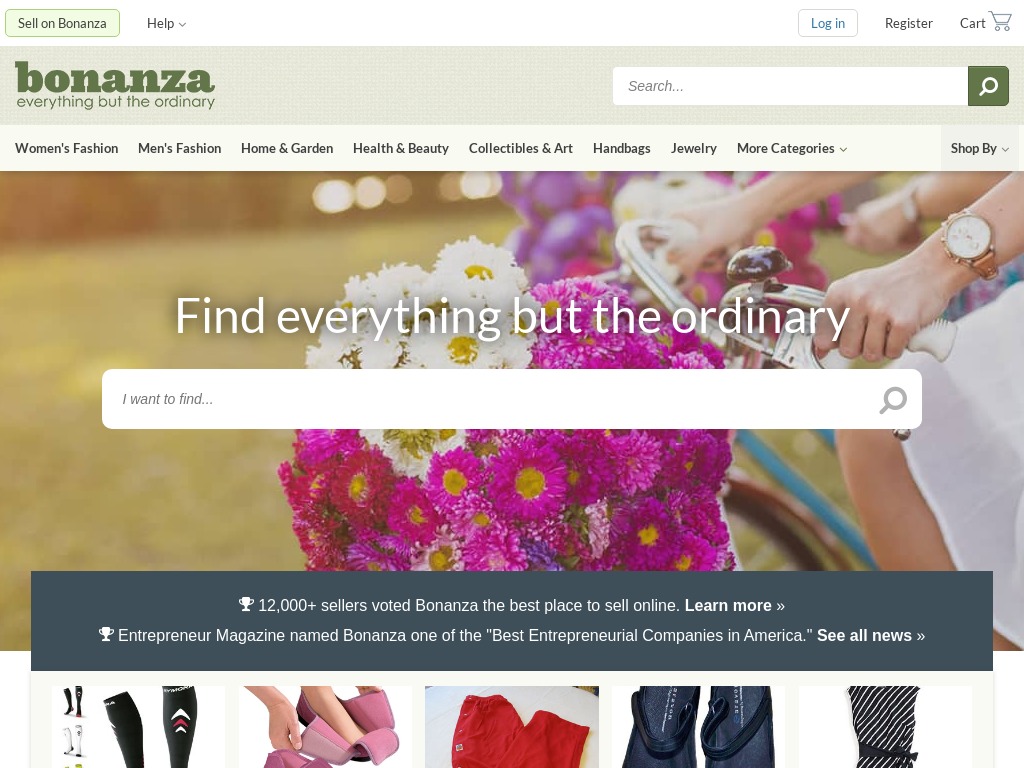Open the red pants product thumbnail
1024x768 pixels.
512,727
